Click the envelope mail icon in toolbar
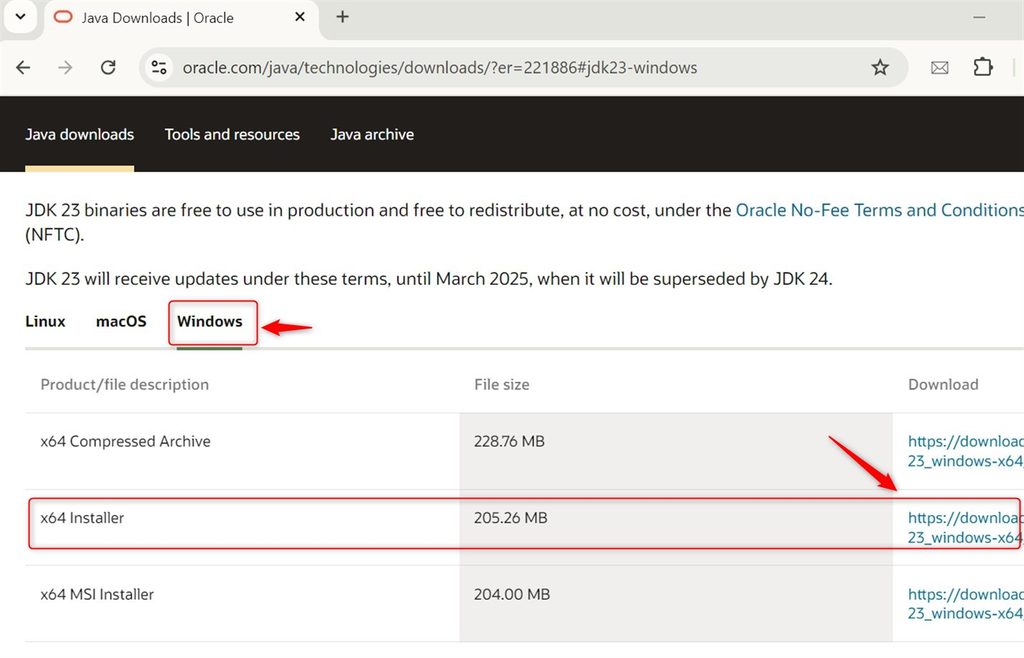Viewport: 1024px width, 658px height. (939, 67)
